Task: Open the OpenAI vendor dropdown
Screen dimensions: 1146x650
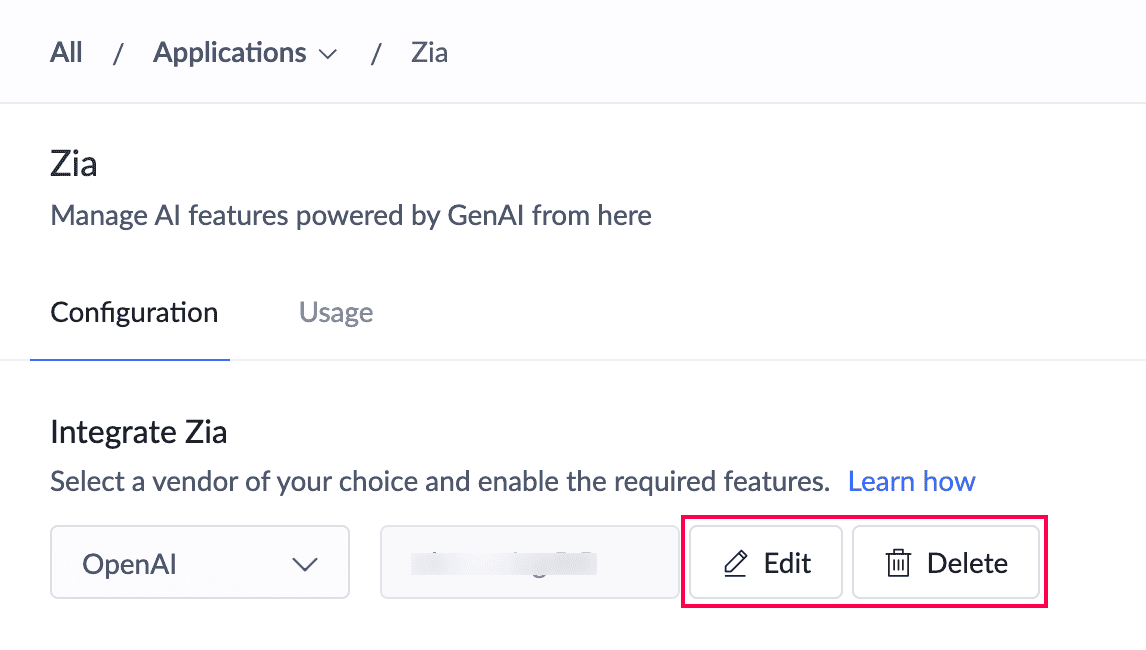Action: point(199,563)
